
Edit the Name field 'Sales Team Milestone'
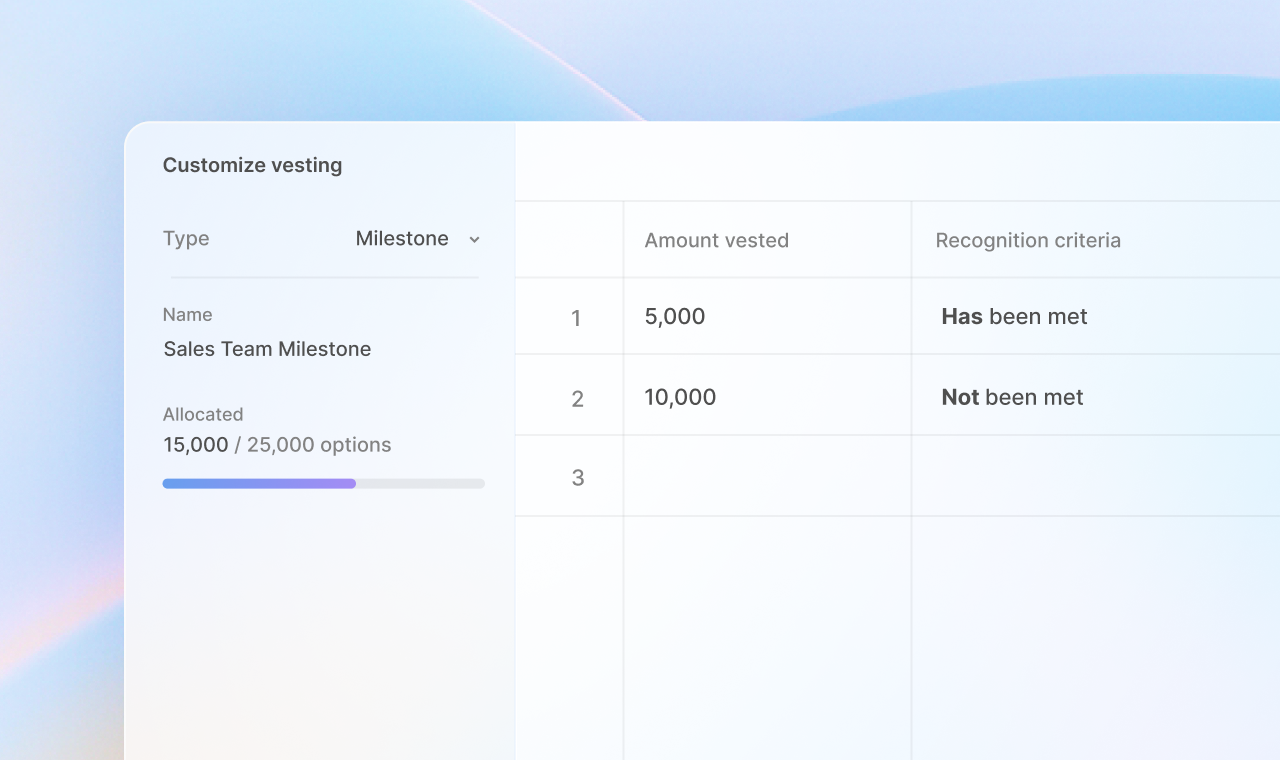(x=267, y=349)
